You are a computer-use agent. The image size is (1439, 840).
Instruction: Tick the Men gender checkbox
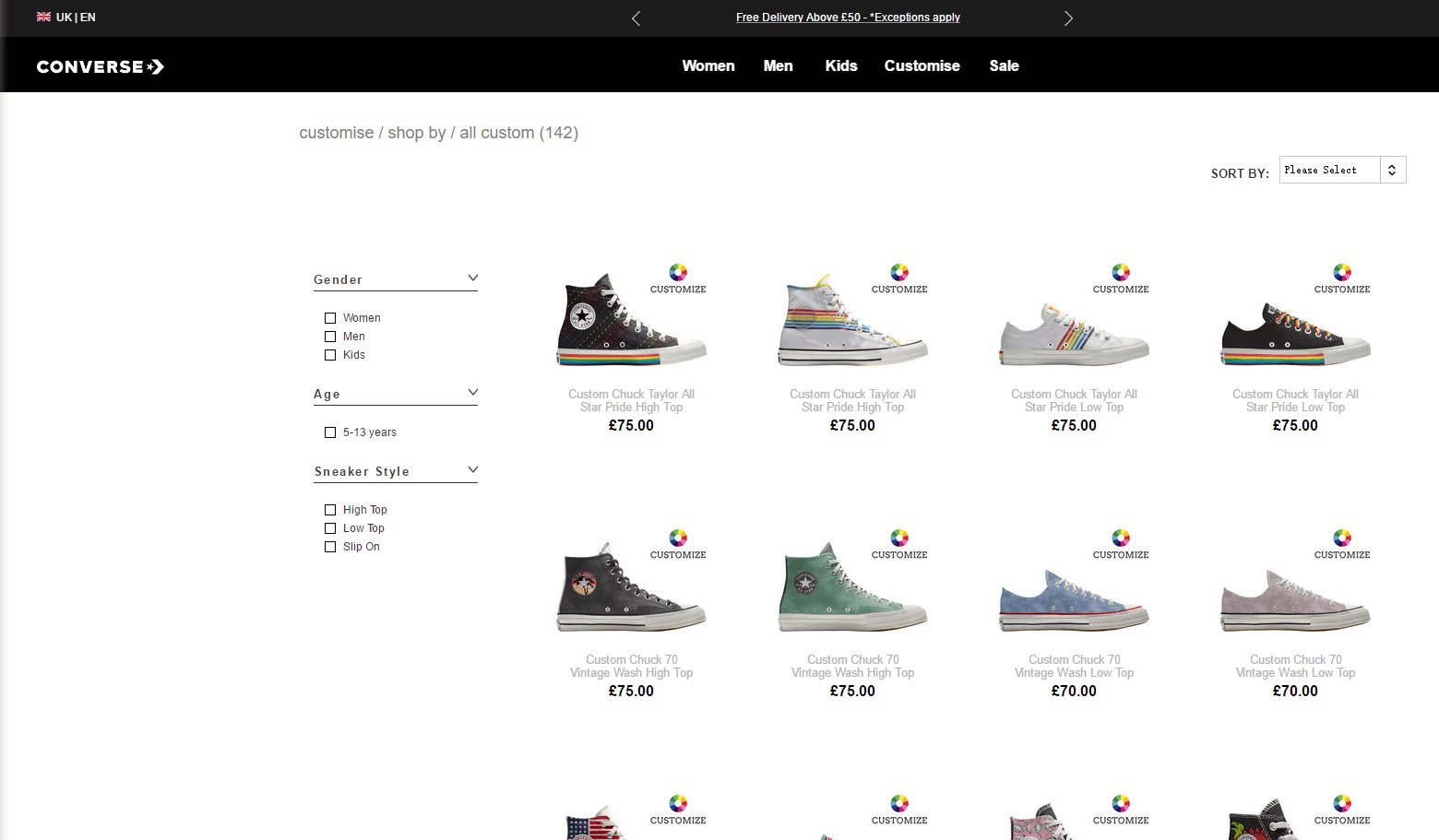pos(330,337)
